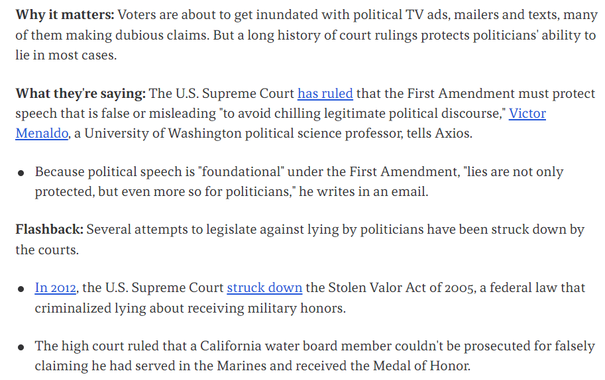Click the bold "Why it matters:" label
This screenshot has width=605, height=380.
click(65, 15)
